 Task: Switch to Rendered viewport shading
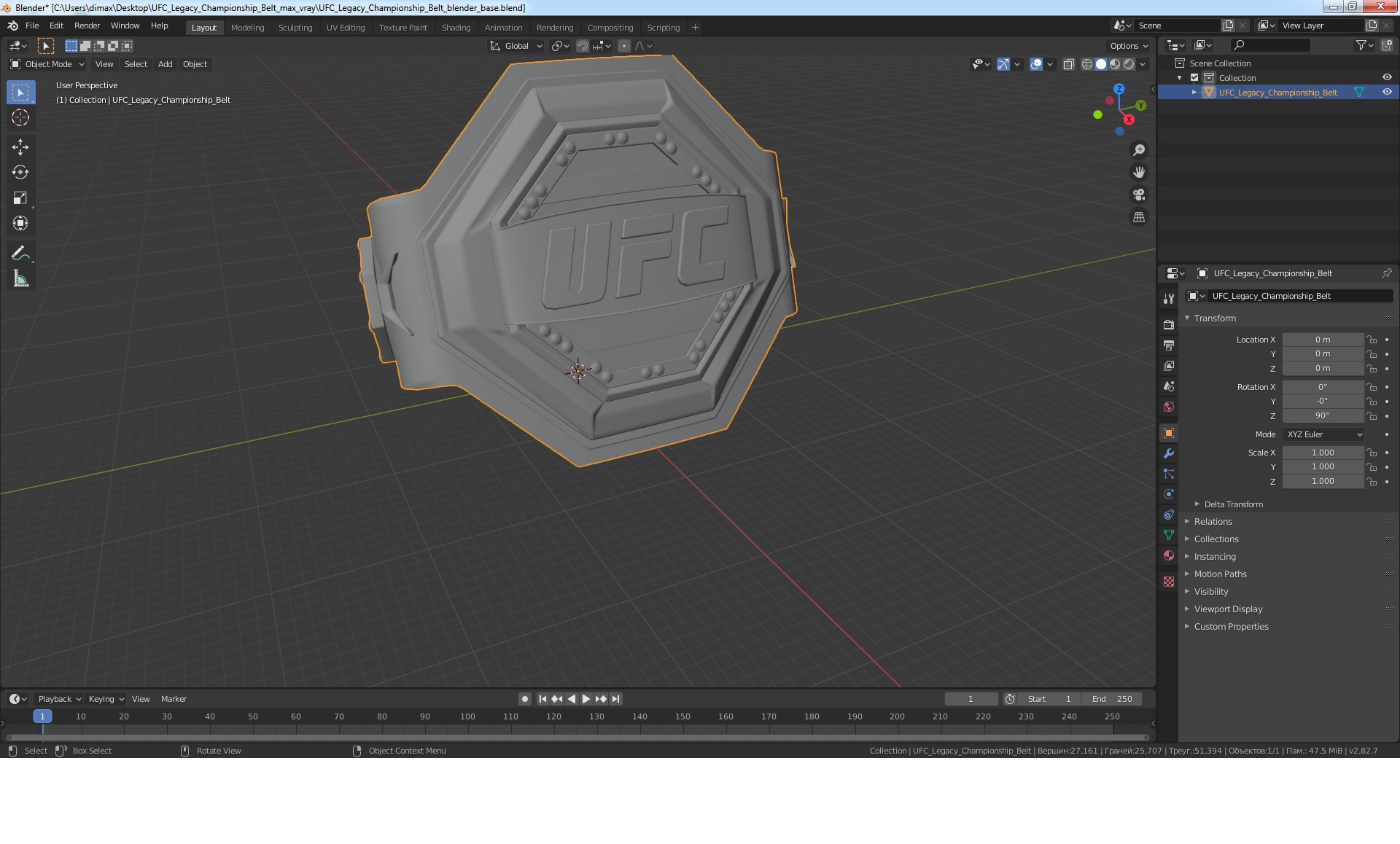(x=1129, y=64)
